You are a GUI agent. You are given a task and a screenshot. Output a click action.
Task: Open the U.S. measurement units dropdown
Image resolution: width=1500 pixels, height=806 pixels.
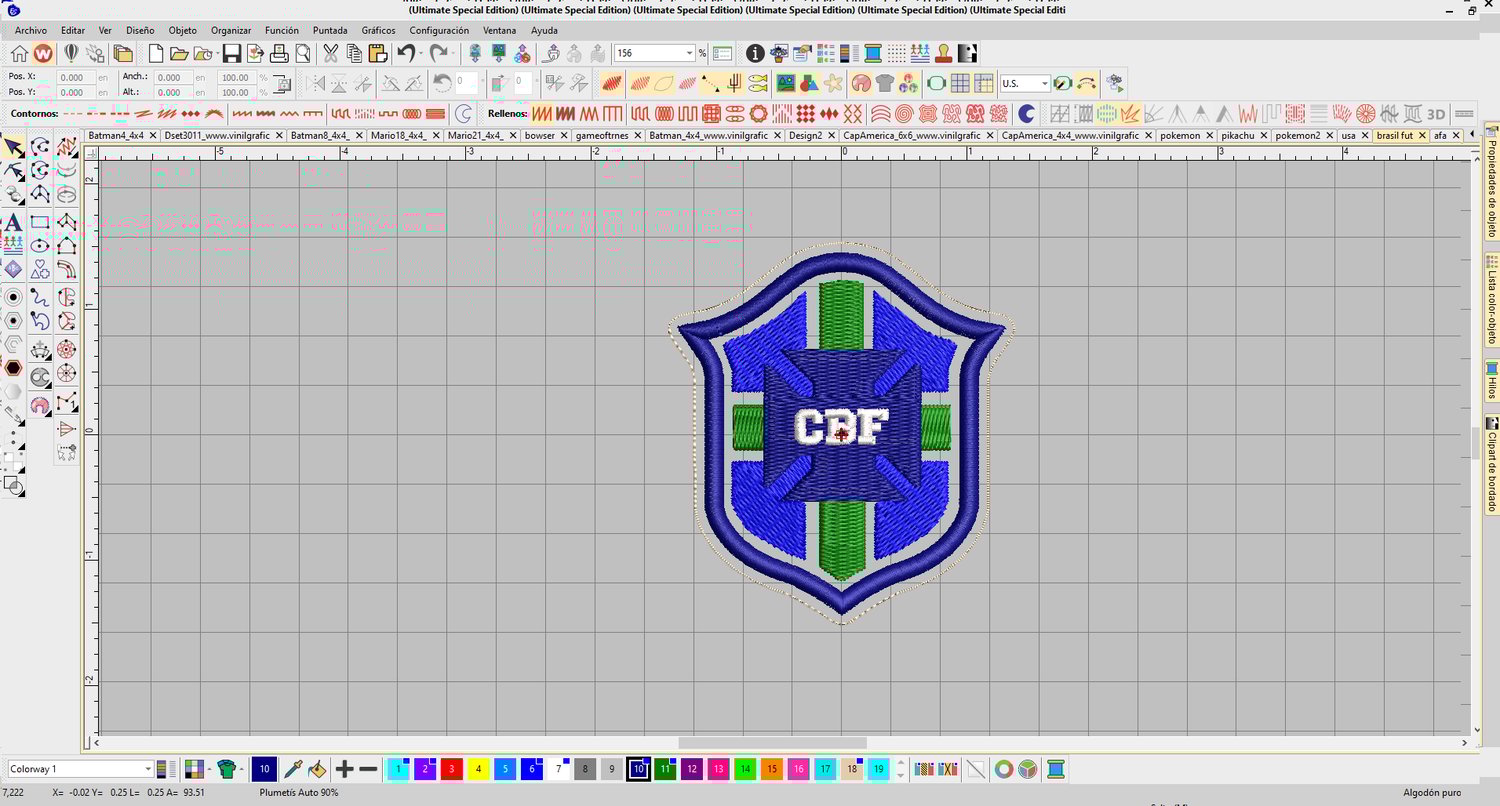tap(1045, 83)
